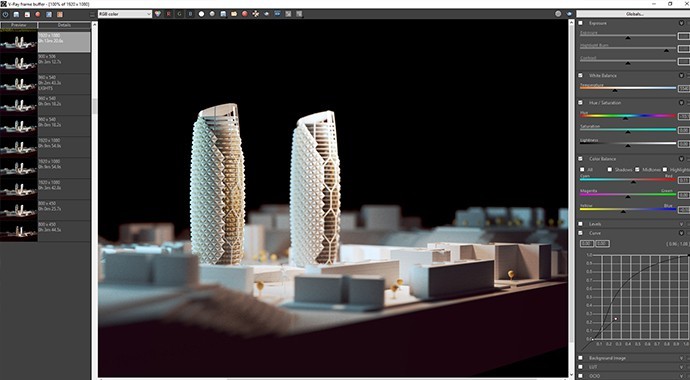Switch to the Details tab
The width and height of the screenshot is (690, 380).
[x=64, y=25]
